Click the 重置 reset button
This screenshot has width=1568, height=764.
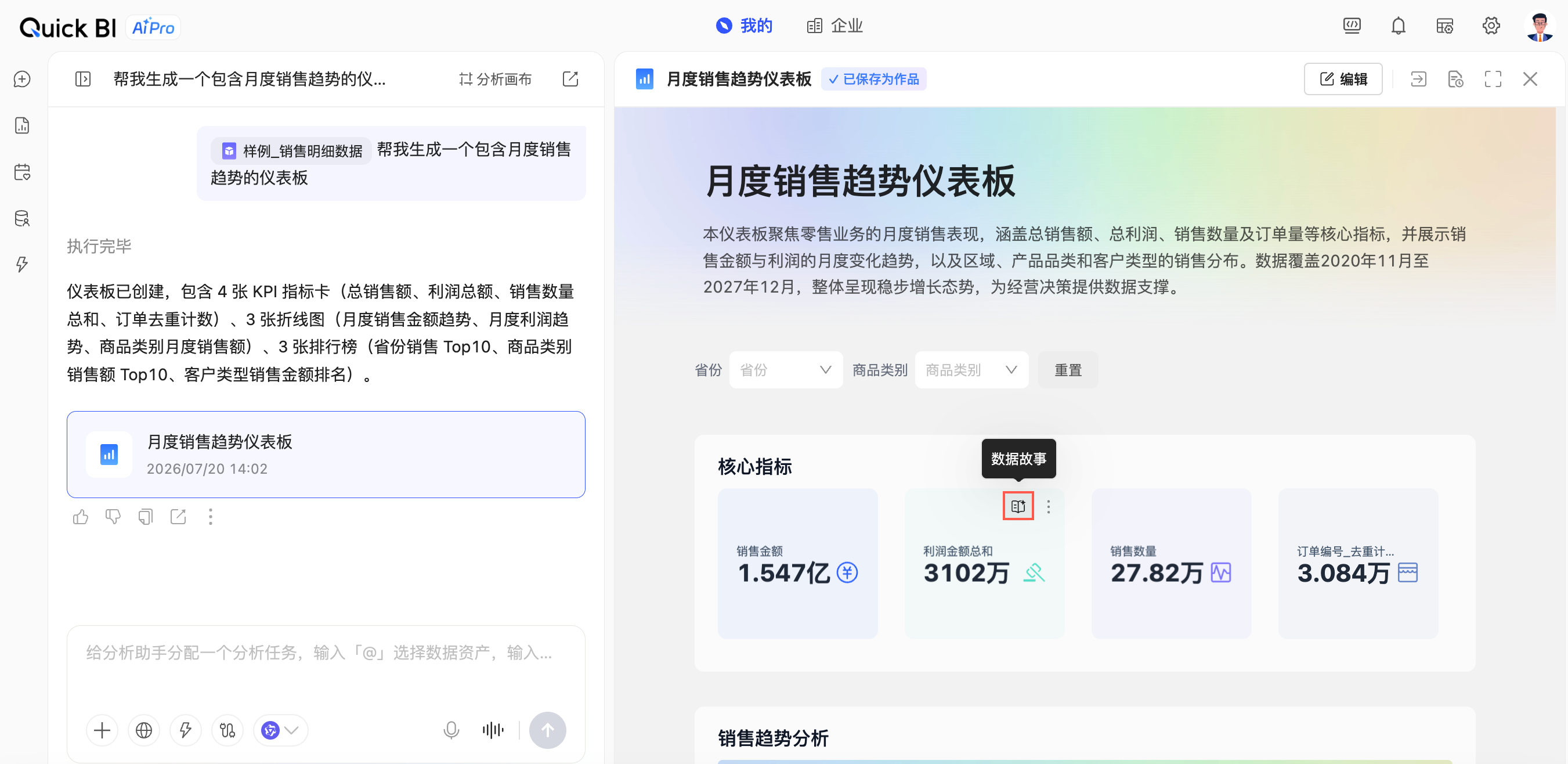click(x=1068, y=370)
